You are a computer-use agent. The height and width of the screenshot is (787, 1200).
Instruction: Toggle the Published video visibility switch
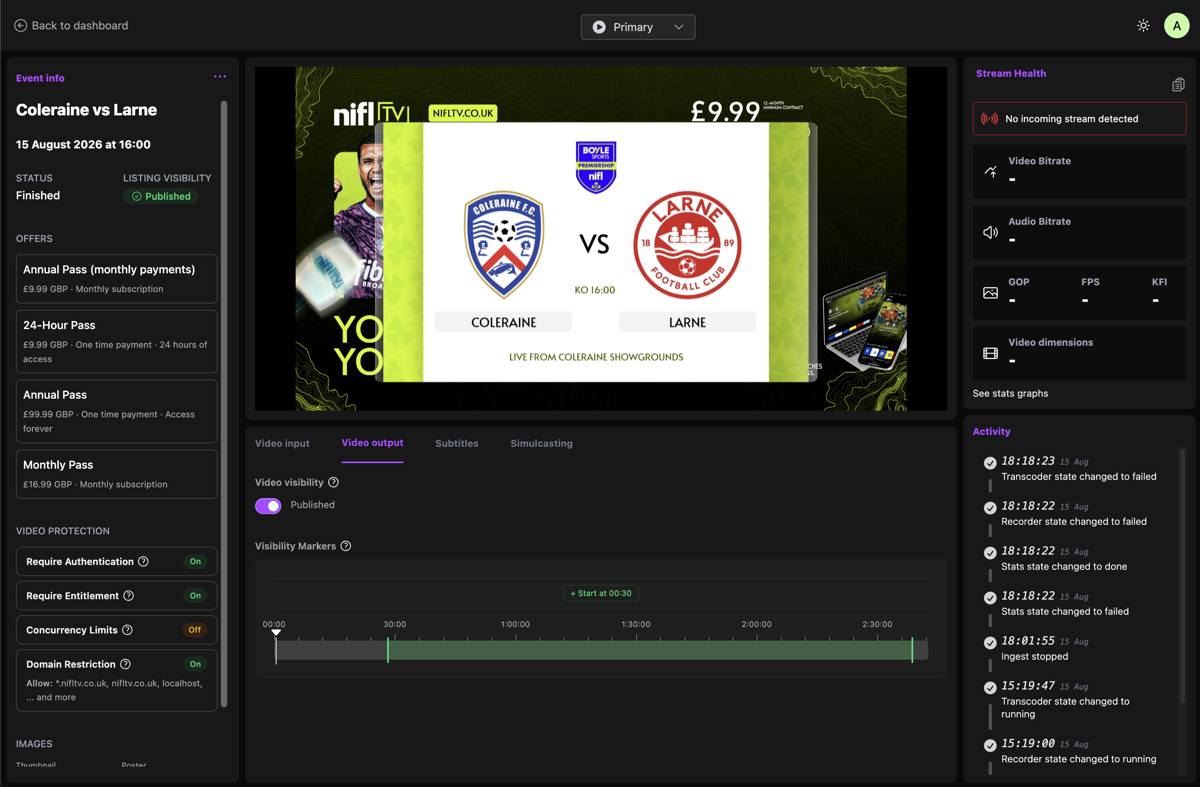pyautogui.click(x=268, y=506)
